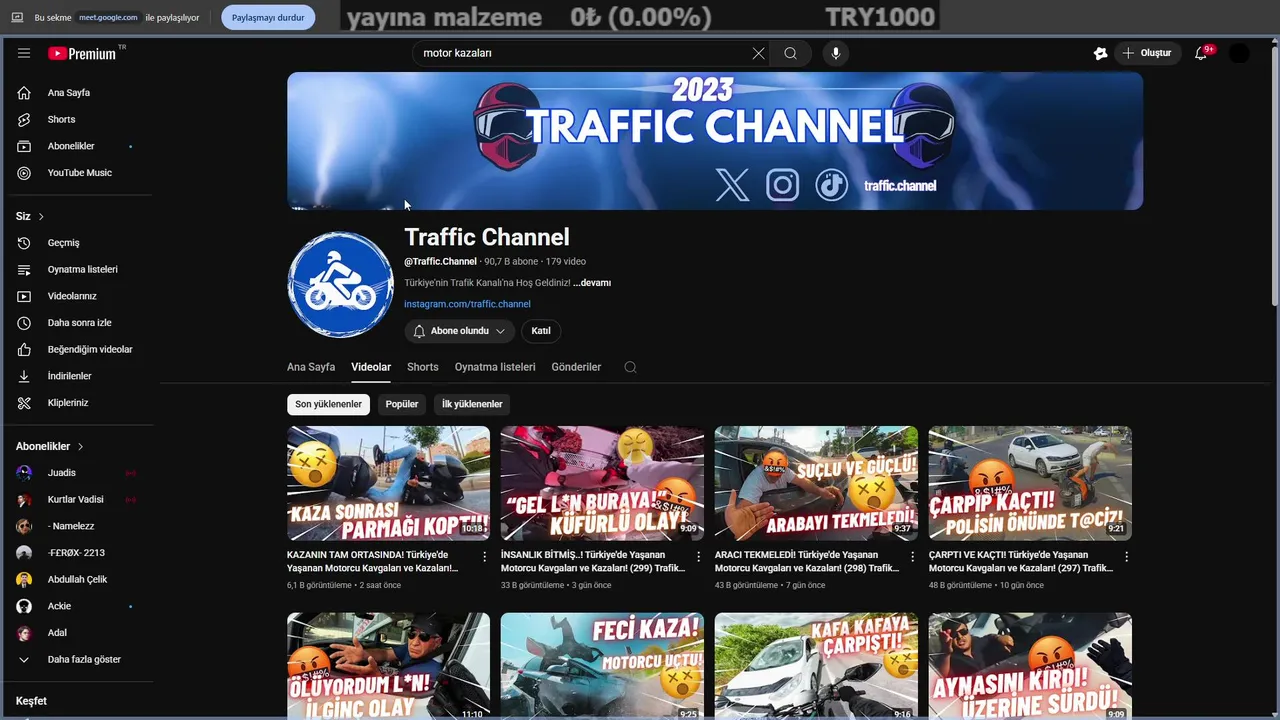Image resolution: width=1280 pixels, height=720 pixels.
Task: Click the Traffic Channel profile avatar
Action: pyautogui.click(x=341, y=284)
